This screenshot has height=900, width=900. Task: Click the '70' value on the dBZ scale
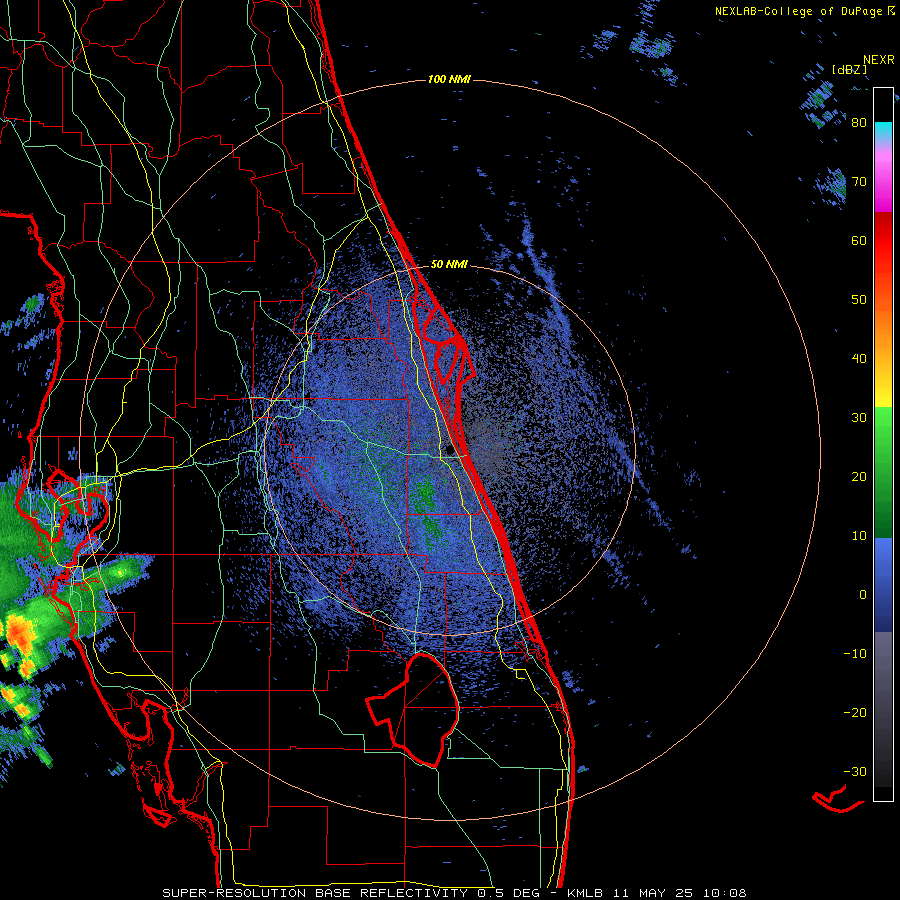point(859,182)
